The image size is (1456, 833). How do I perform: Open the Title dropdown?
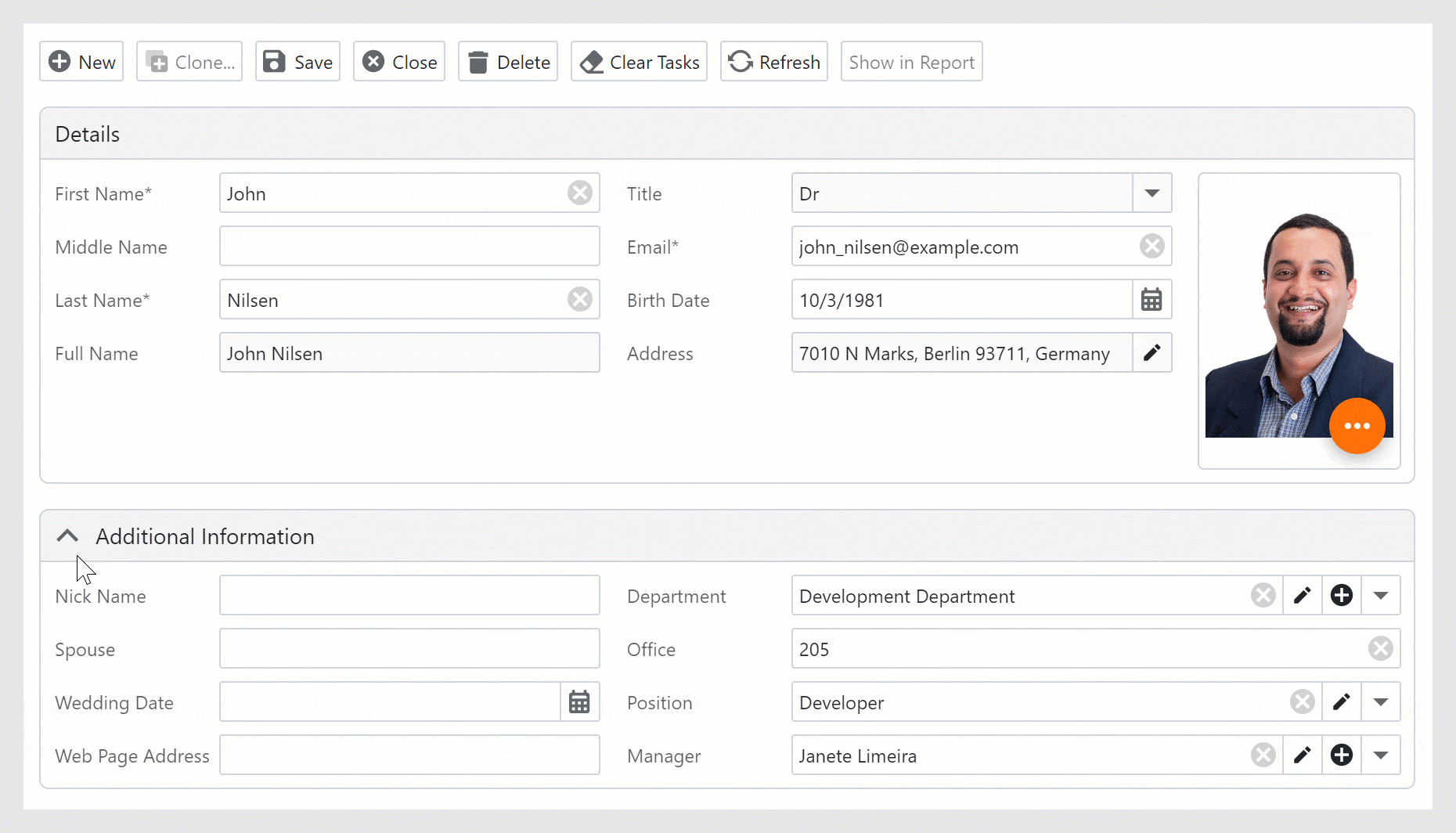(1151, 193)
